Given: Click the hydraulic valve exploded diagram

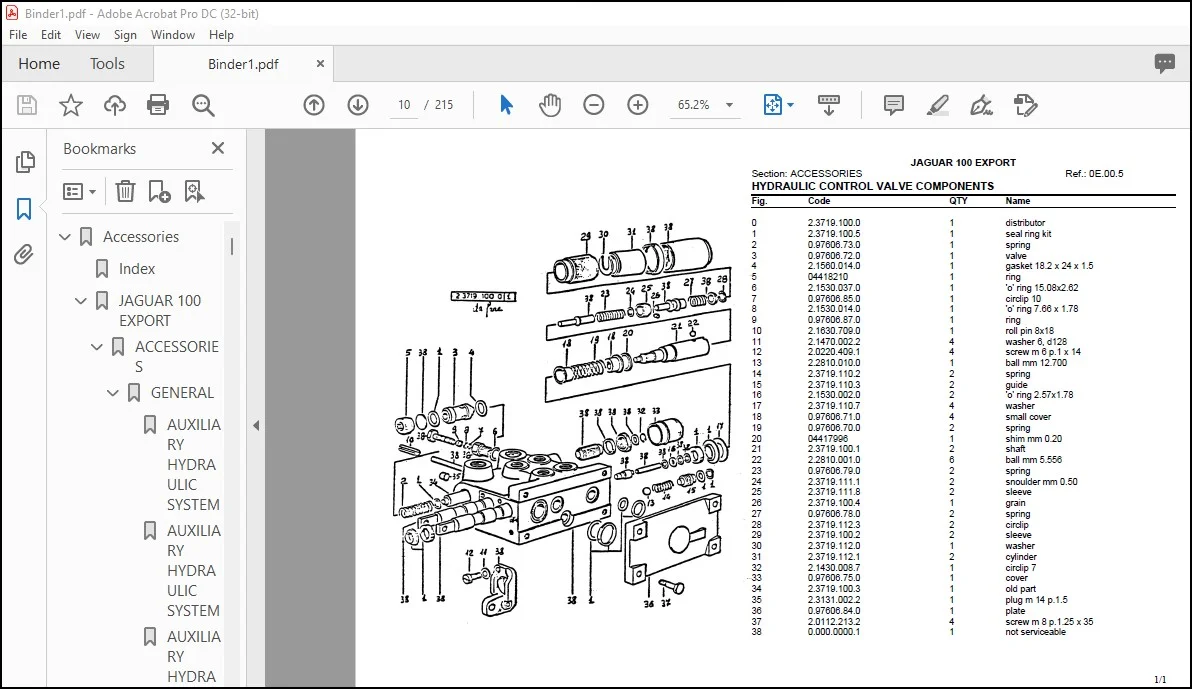Looking at the screenshot, I should tap(563, 421).
